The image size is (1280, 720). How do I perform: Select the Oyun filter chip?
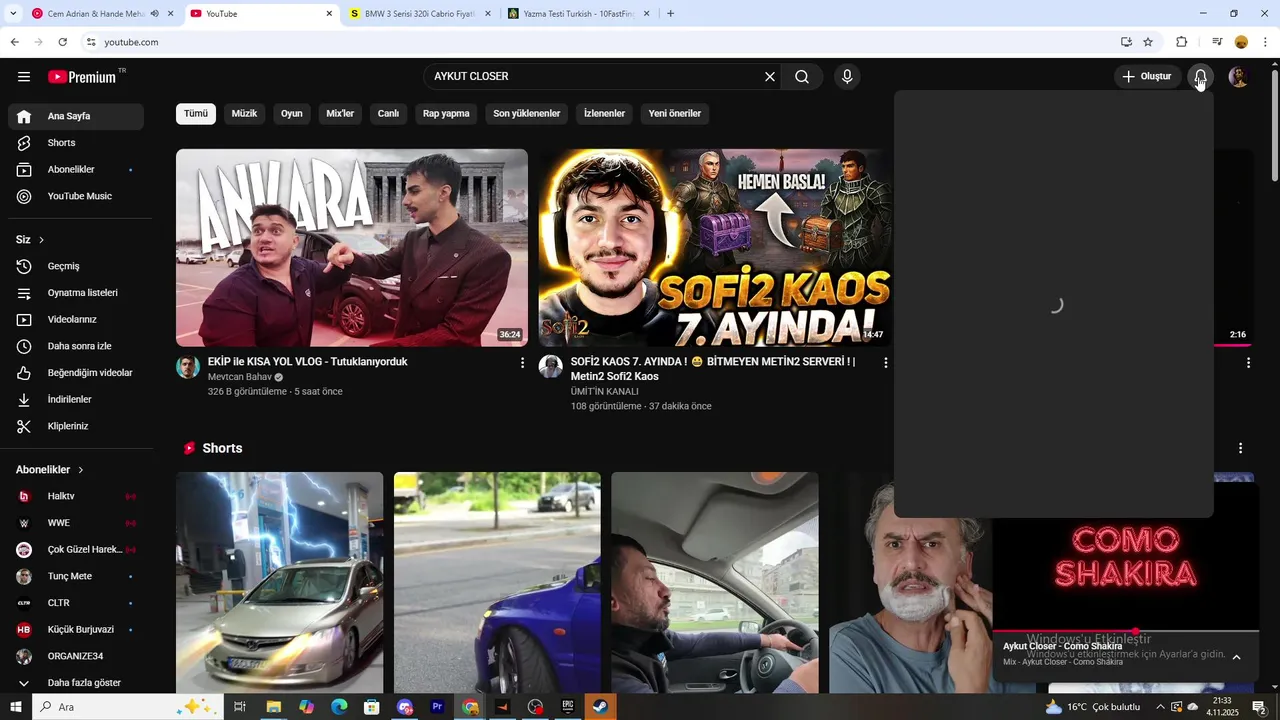291,114
